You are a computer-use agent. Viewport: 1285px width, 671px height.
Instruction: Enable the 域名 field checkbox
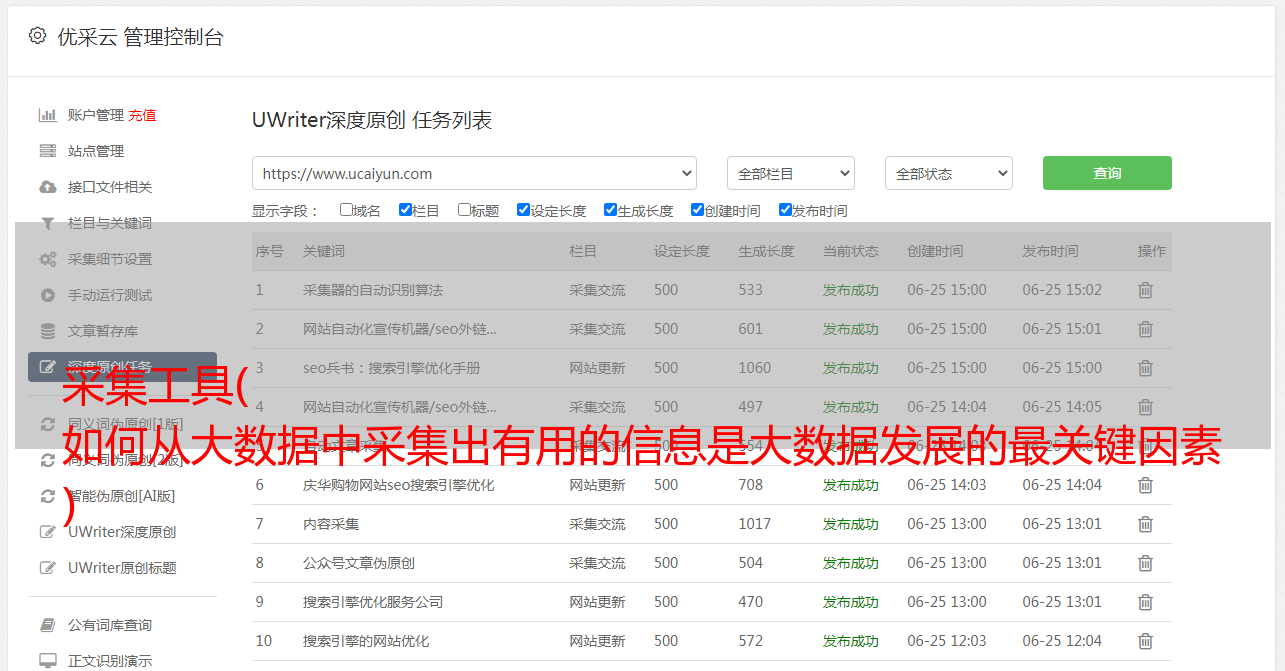(346, 210)
